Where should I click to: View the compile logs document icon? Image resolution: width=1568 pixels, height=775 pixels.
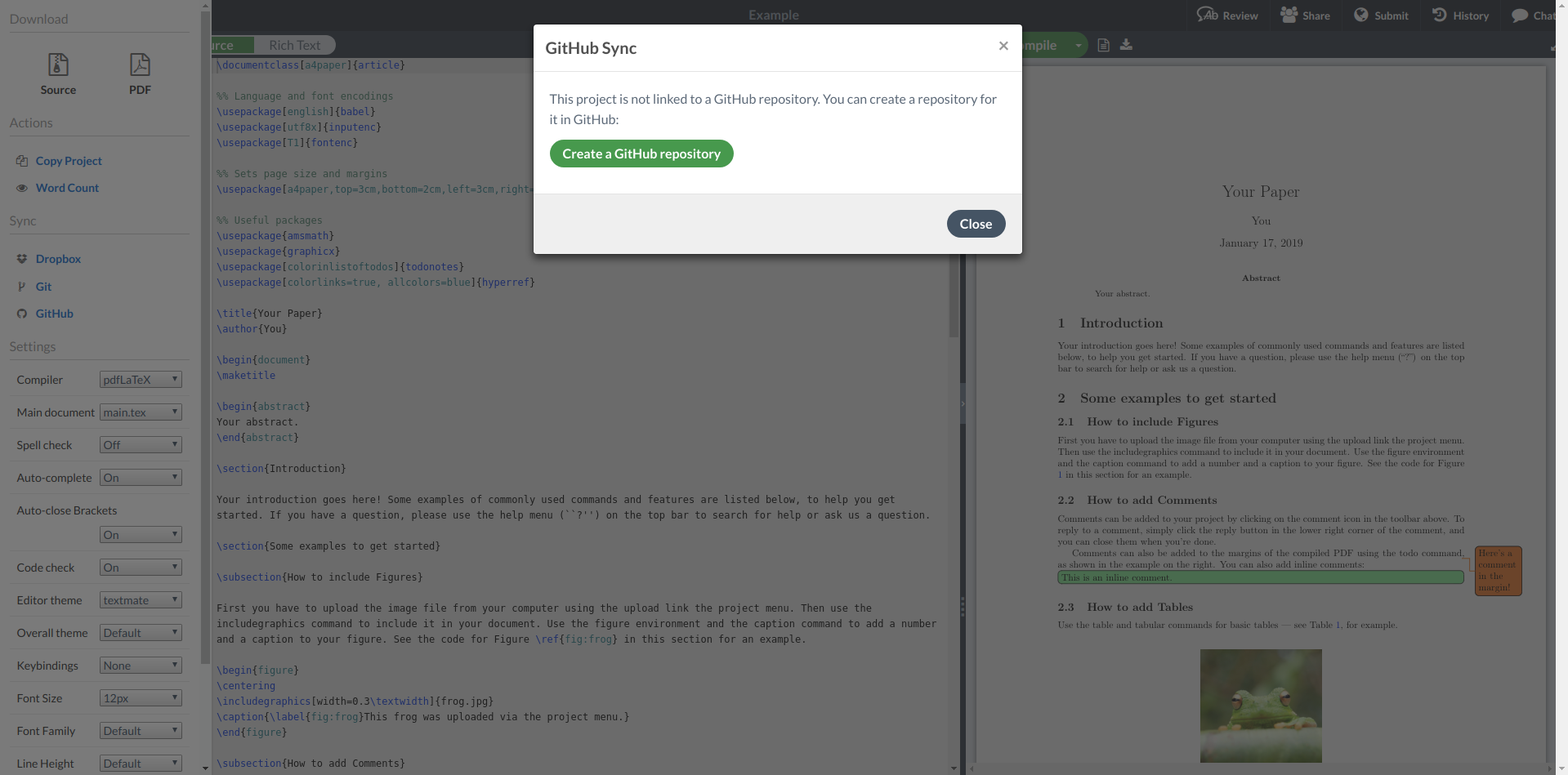point(1103,45)
